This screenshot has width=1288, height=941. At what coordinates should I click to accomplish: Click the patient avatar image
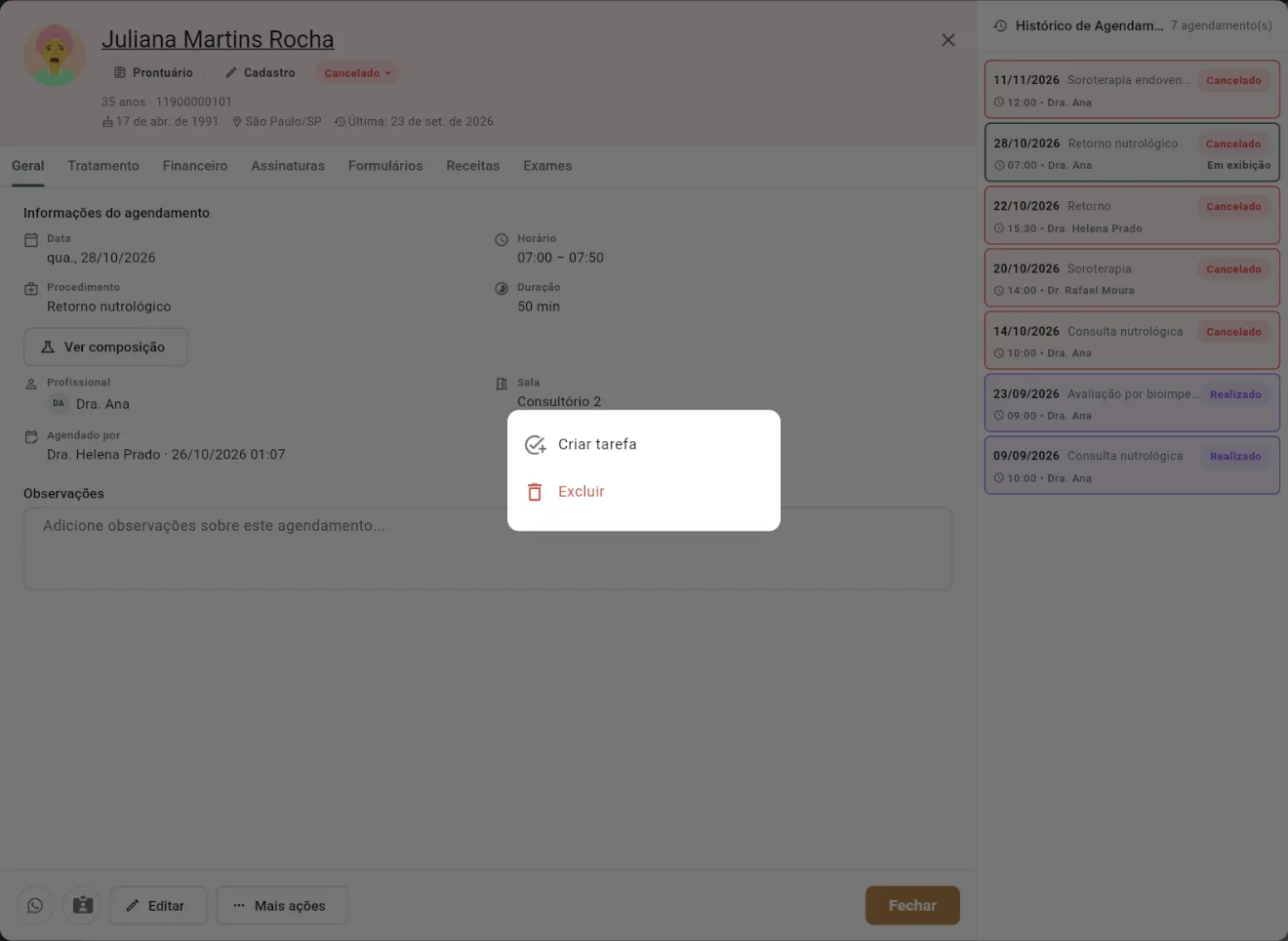(55, 56)
